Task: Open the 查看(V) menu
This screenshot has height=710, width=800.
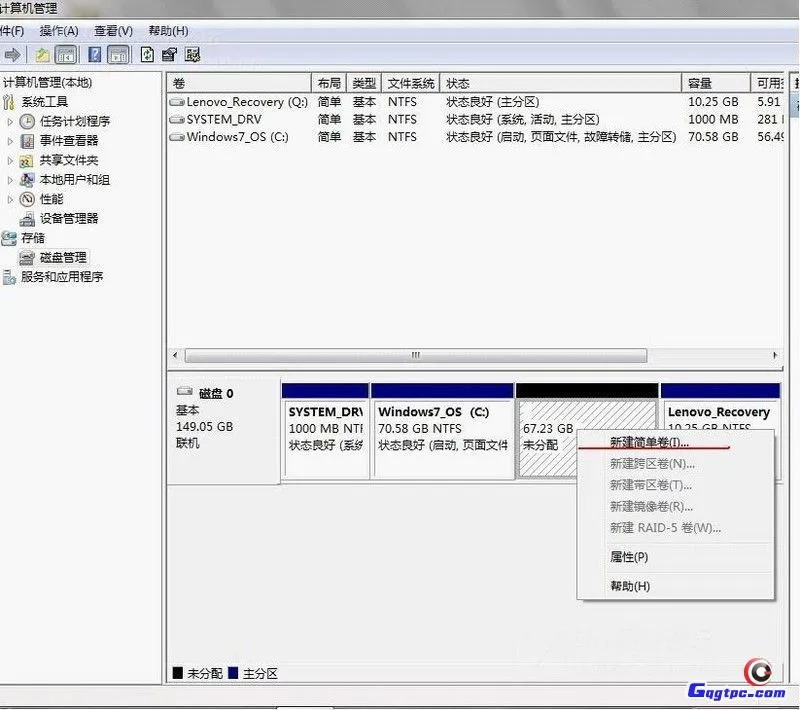Action: point(112,30)
